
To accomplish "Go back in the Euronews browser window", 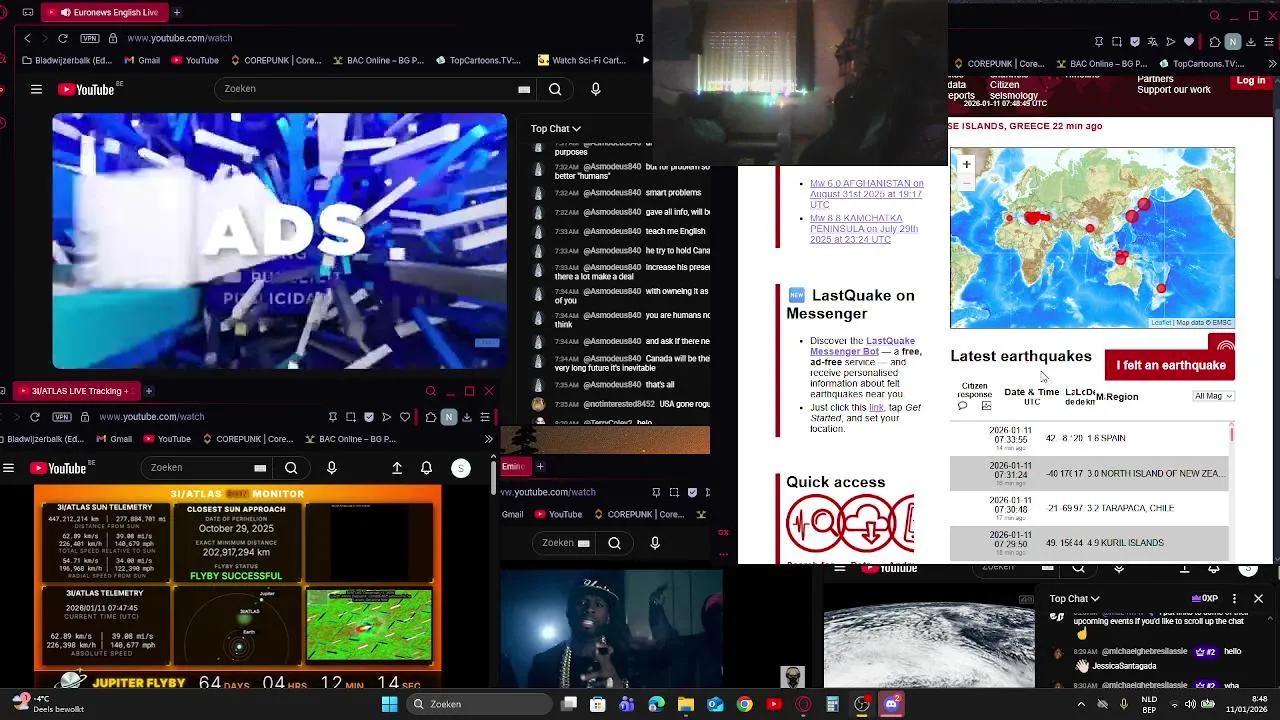I will (x=27, y=38).
